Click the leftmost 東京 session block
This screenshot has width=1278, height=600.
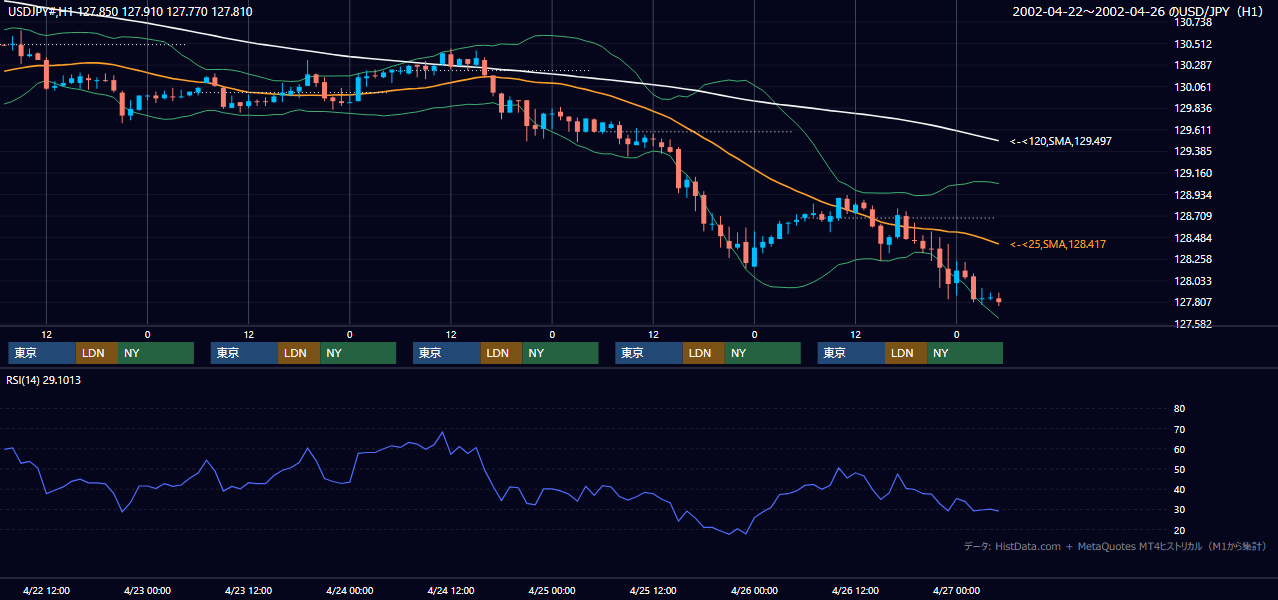pyautogui.click(x=42, y=353)
